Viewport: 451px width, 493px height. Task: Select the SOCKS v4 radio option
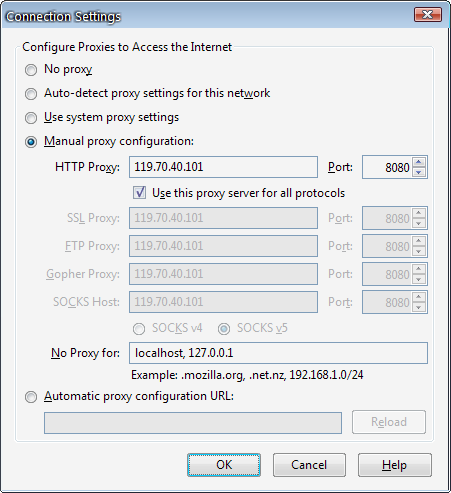coord(139,329)
